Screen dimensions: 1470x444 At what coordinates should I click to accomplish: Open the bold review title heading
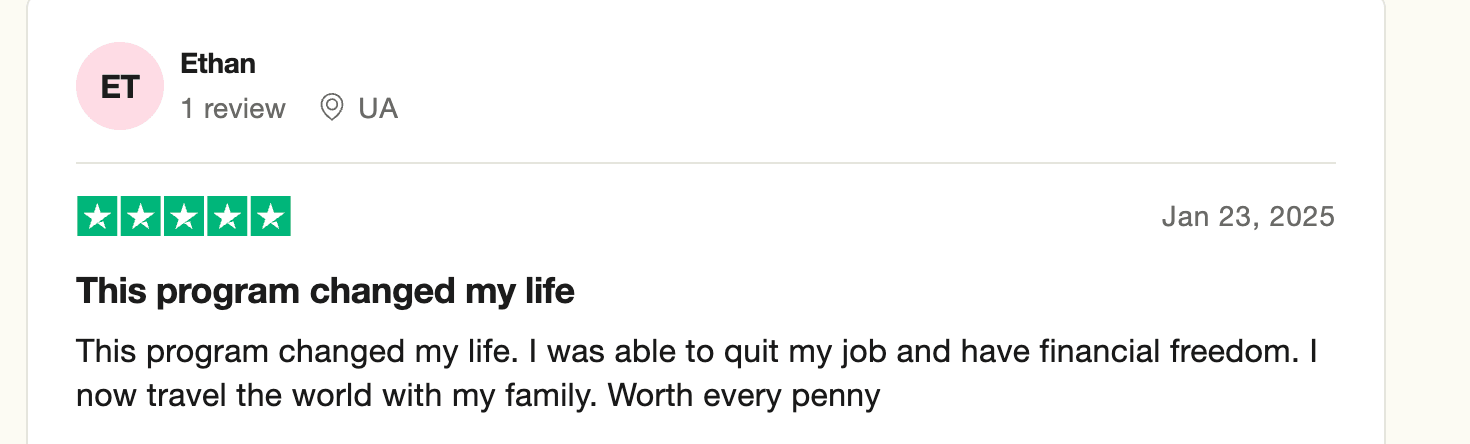click(x=325, y=291)
